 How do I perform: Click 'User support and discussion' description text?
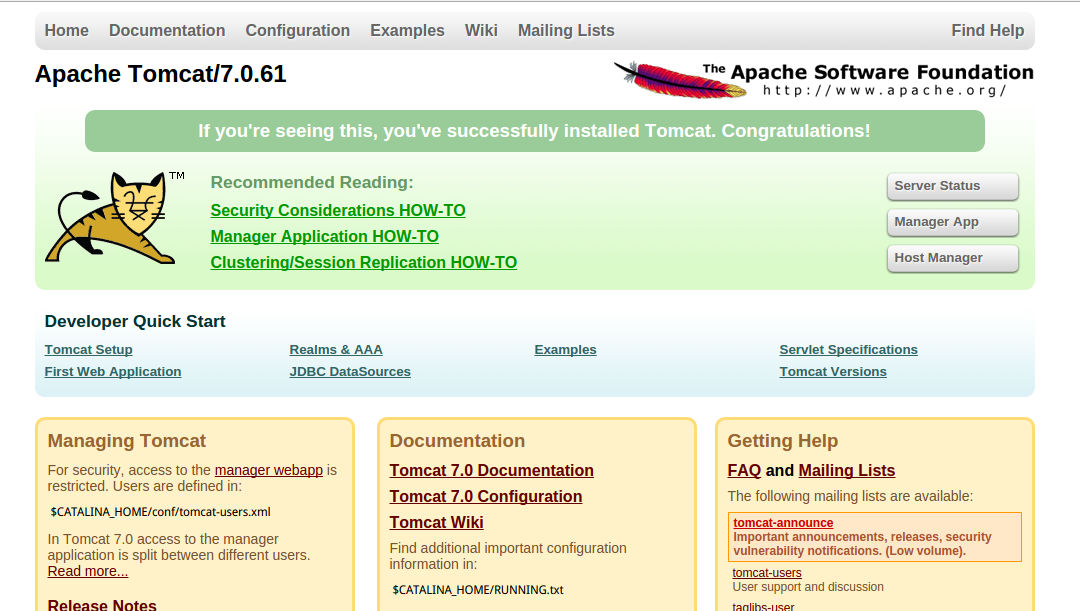(x=808, y=587)
